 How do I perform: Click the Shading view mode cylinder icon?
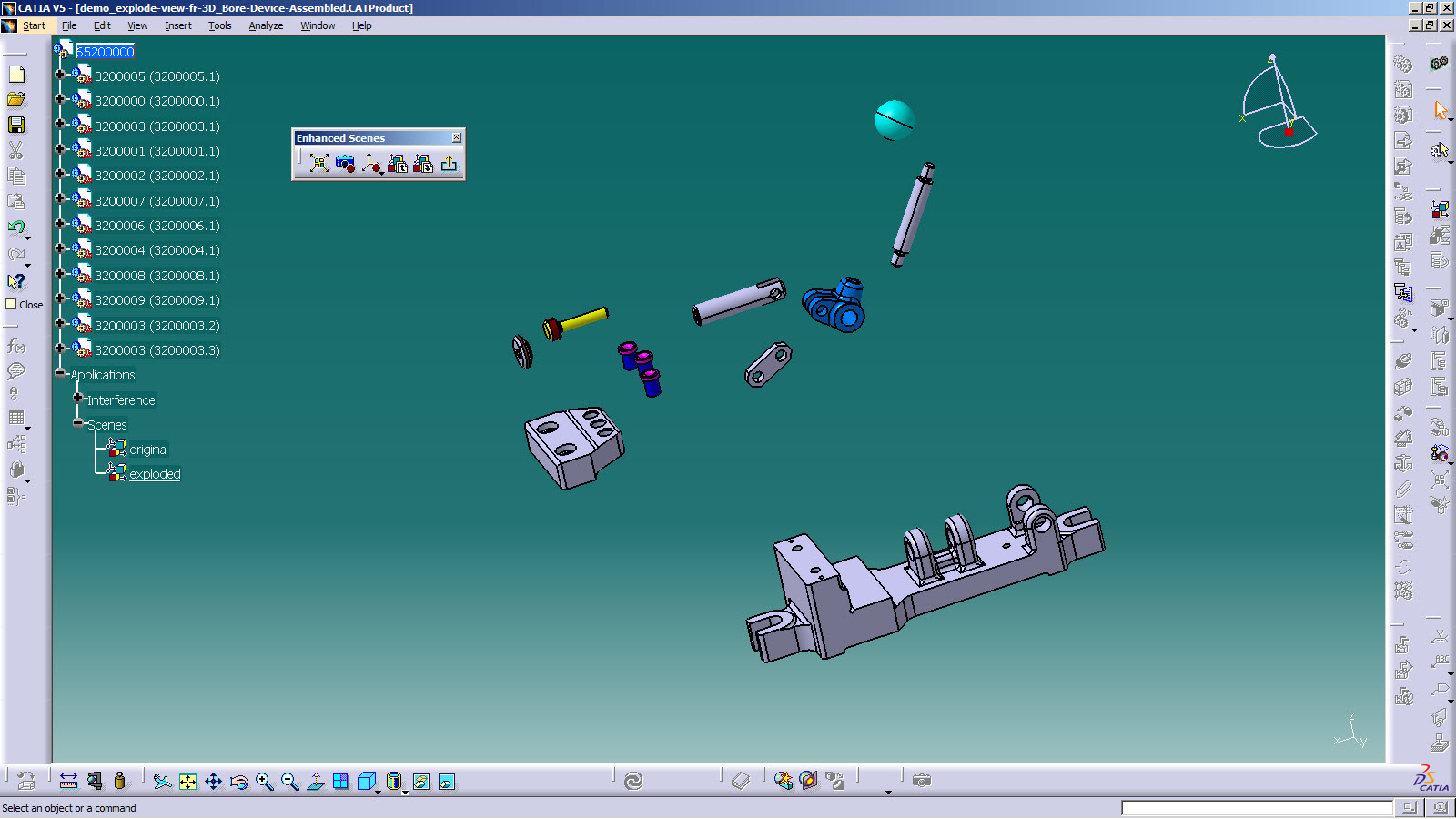[x=393, y=782]
